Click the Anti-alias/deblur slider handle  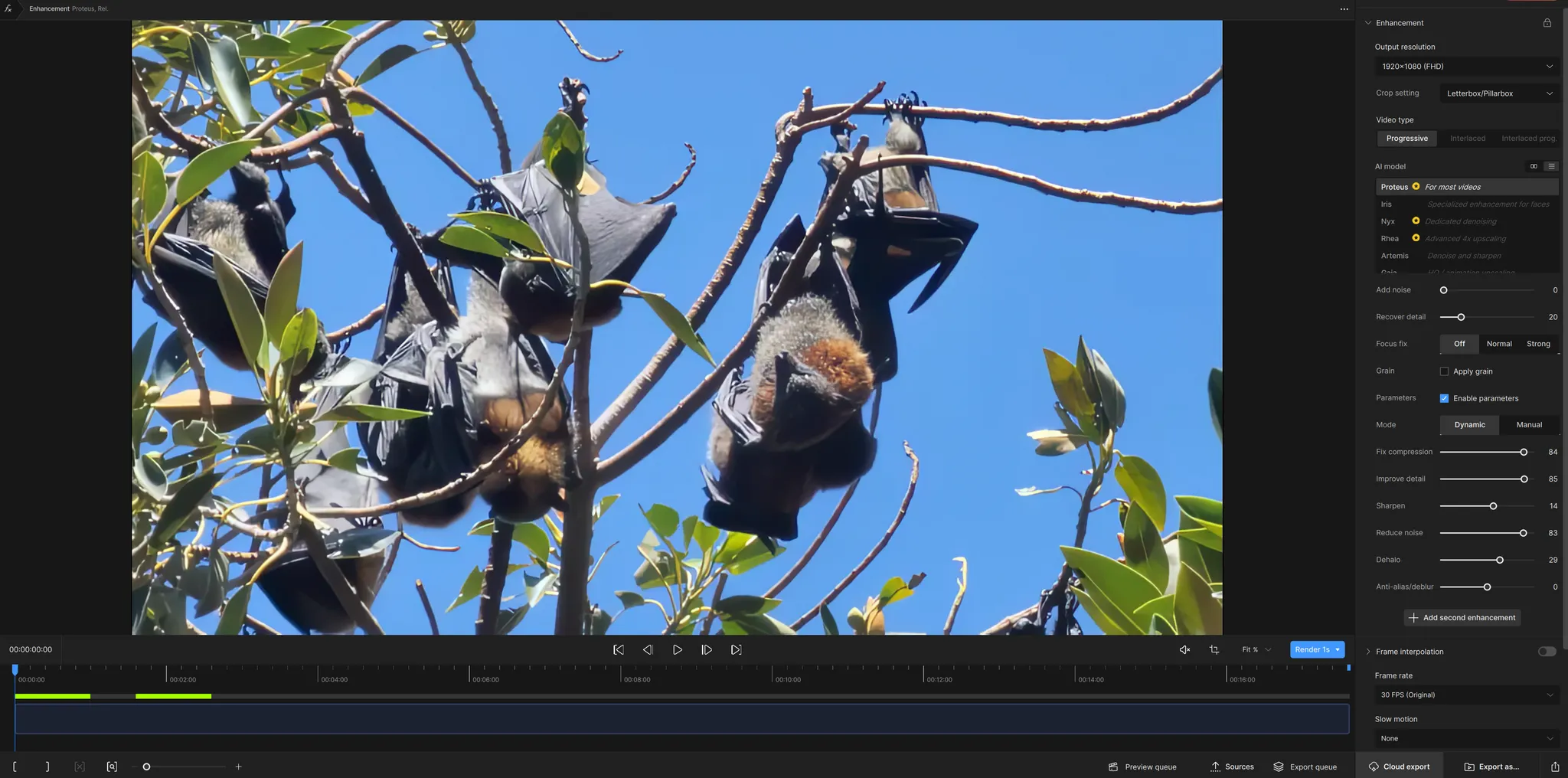(1487, 587)
